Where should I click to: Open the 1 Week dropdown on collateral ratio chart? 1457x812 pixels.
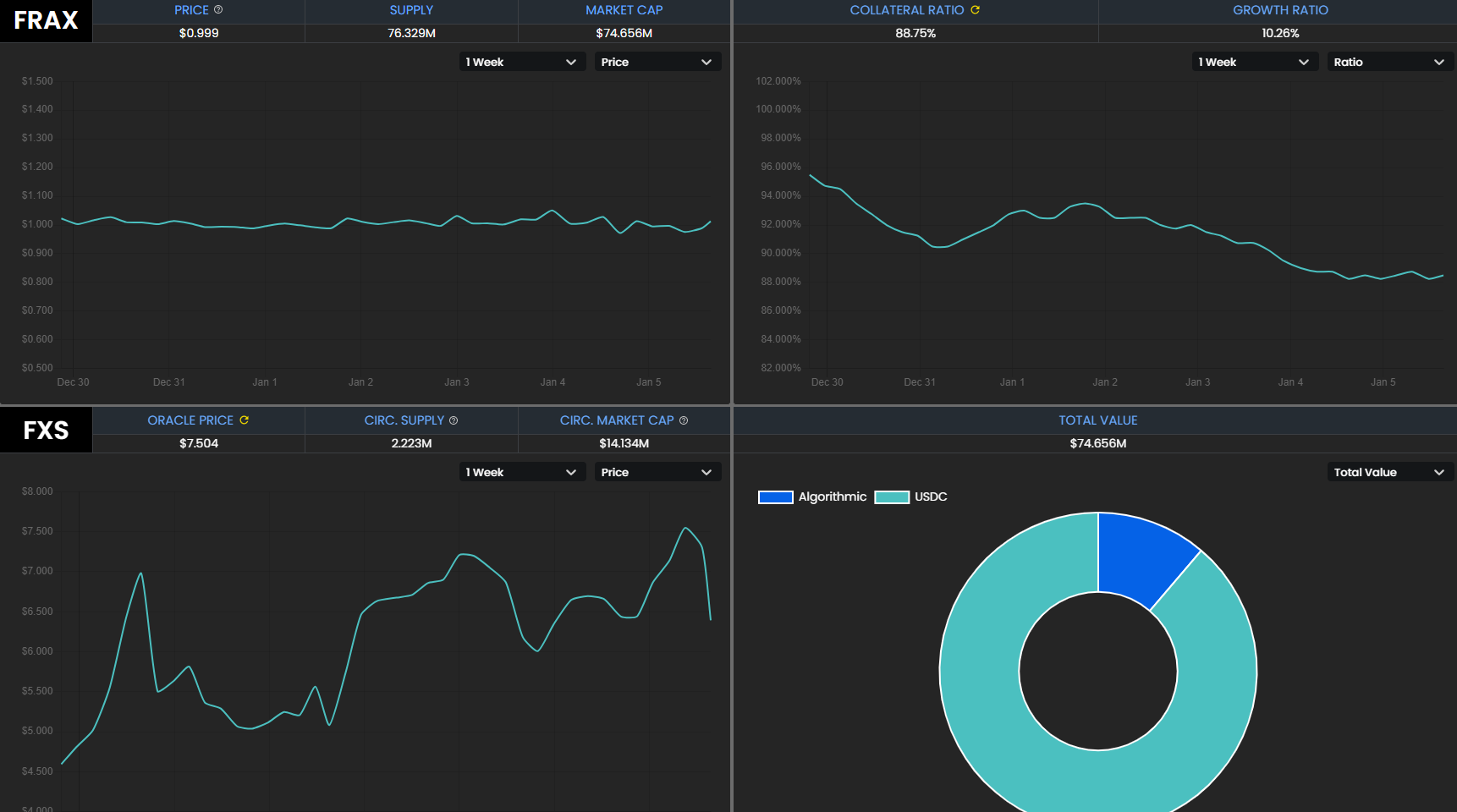(x=1254, y=62)
